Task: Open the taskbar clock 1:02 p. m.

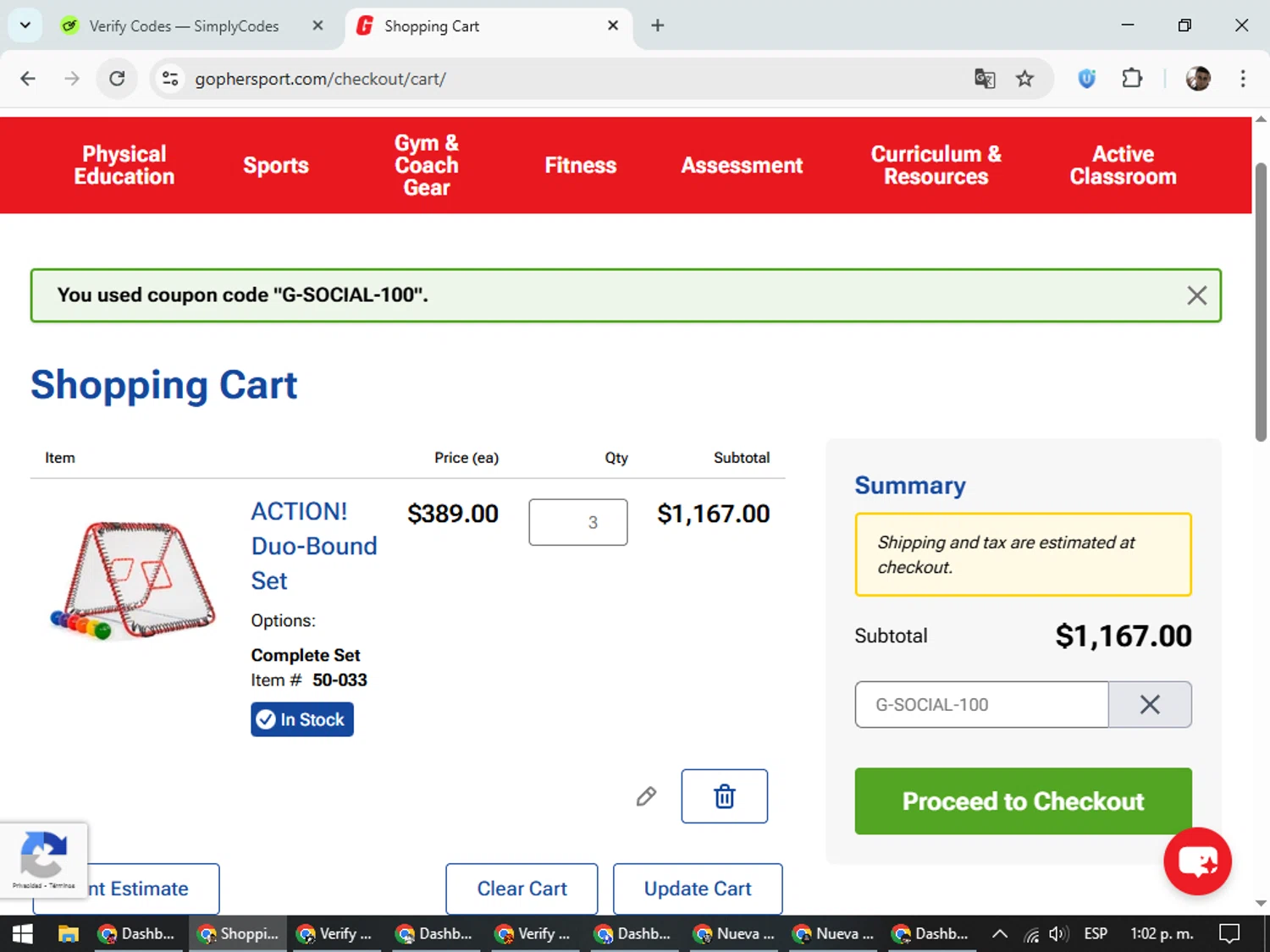Action: pyautogui.click(x=1162, y=933)
